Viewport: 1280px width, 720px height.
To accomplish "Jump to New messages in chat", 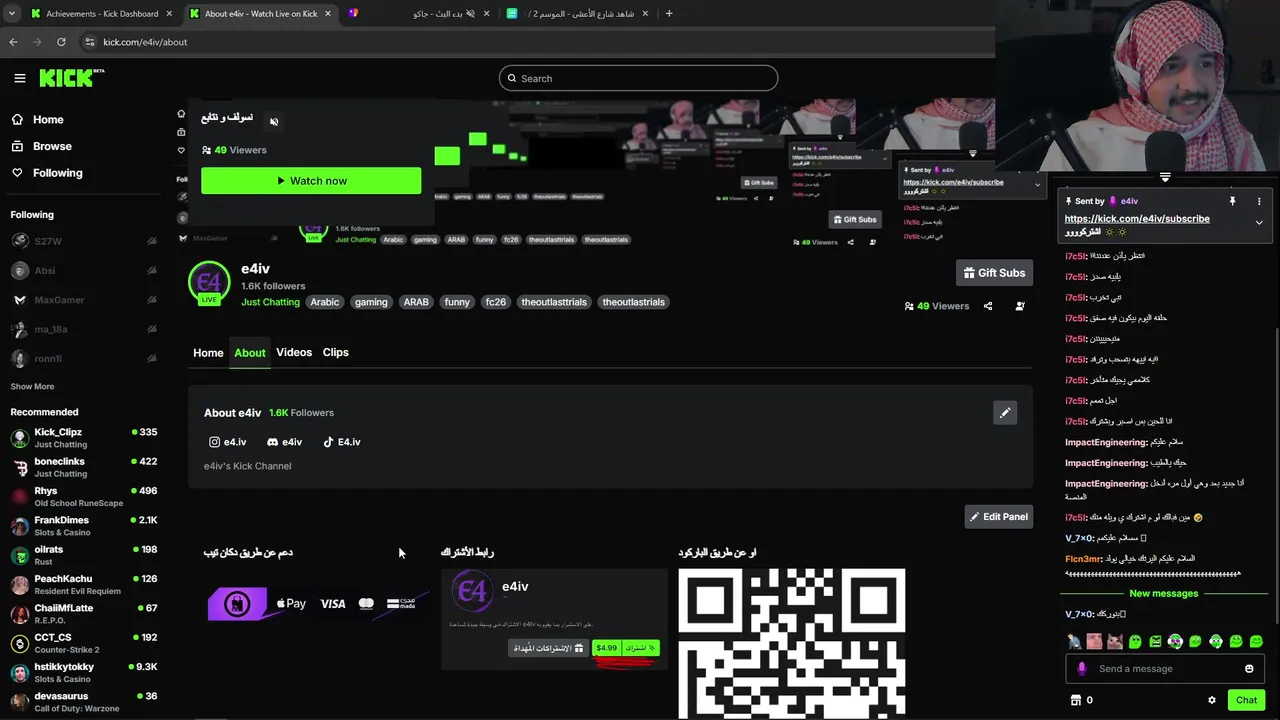I will tap(1163, 594).
